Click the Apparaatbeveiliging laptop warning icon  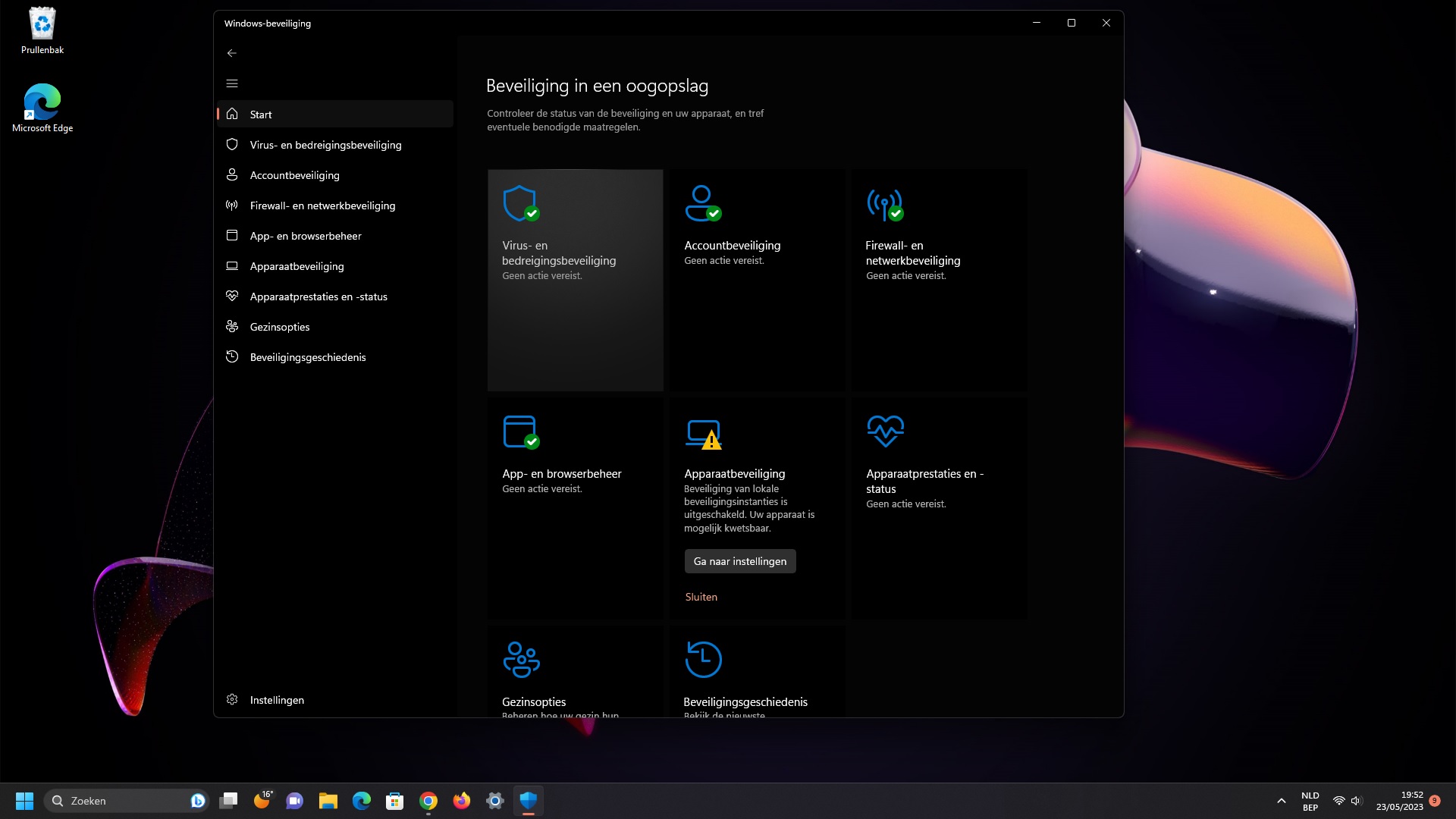tap(703, 434)
